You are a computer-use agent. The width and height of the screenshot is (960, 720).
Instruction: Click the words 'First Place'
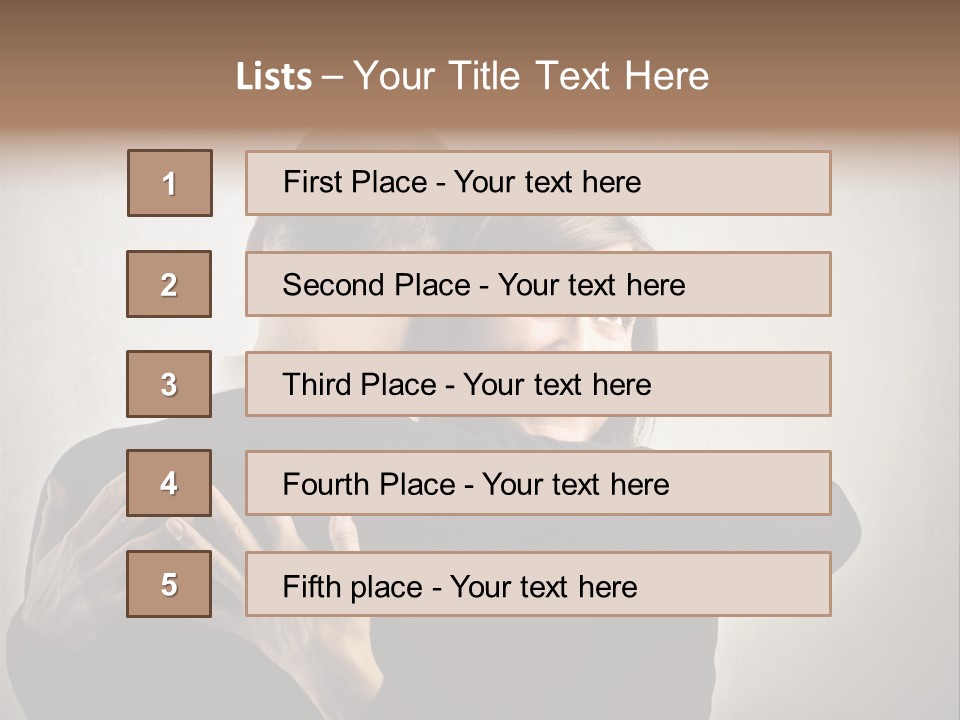355,182
